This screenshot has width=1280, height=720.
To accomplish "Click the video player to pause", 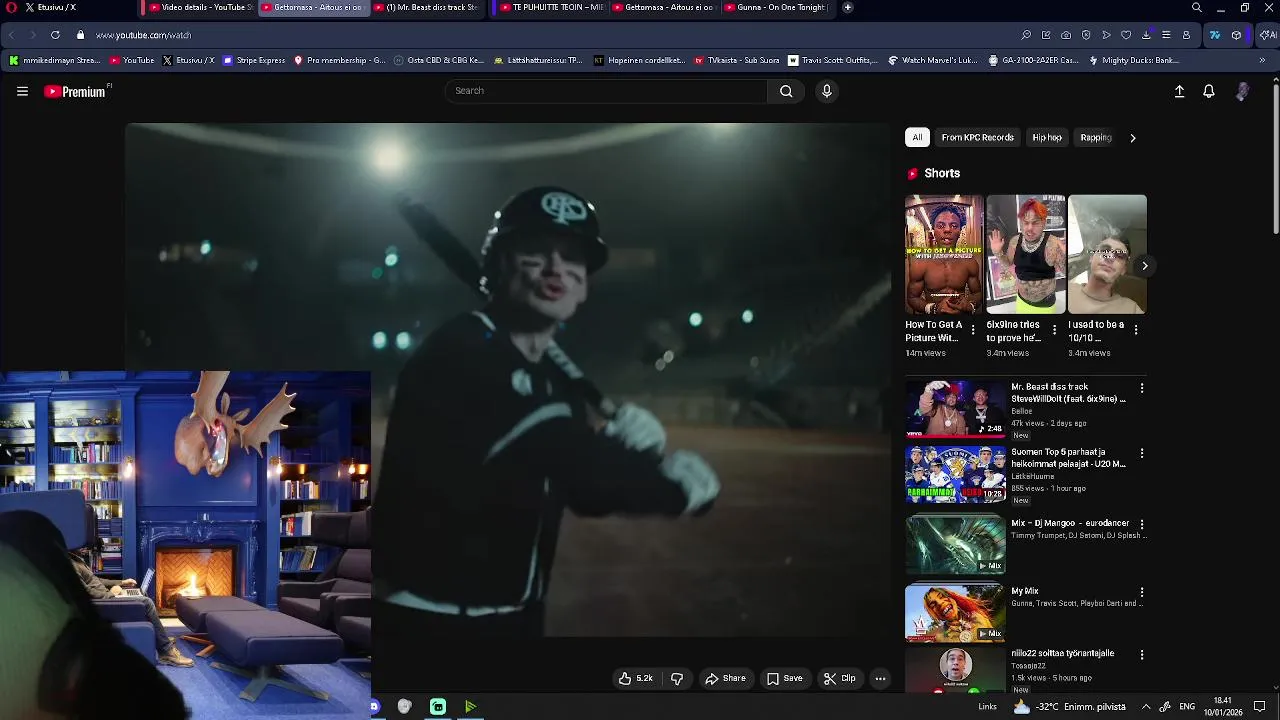I will [x=508, y=380].
